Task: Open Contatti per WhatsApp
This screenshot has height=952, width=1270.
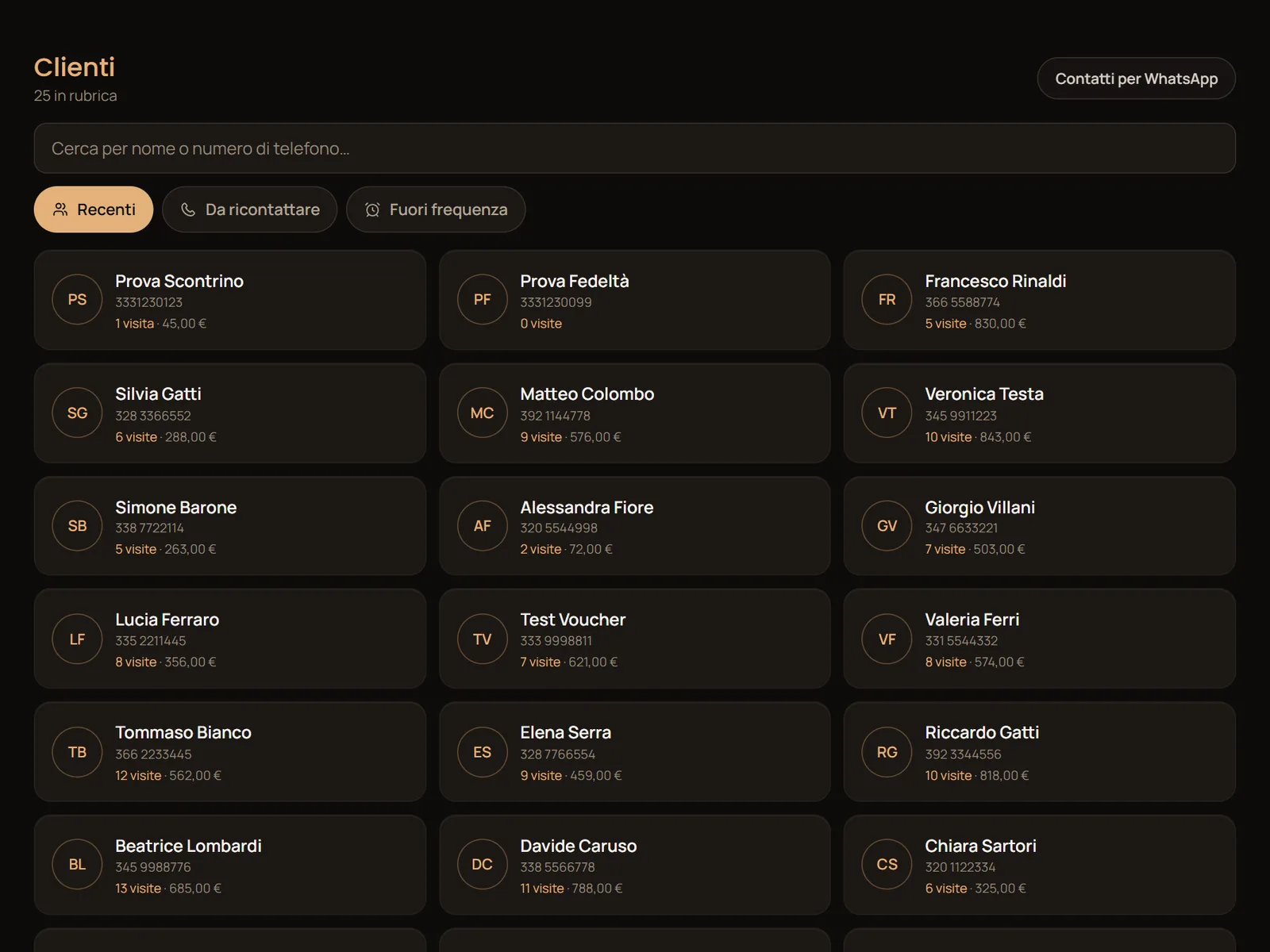Action: point(1136,79)
